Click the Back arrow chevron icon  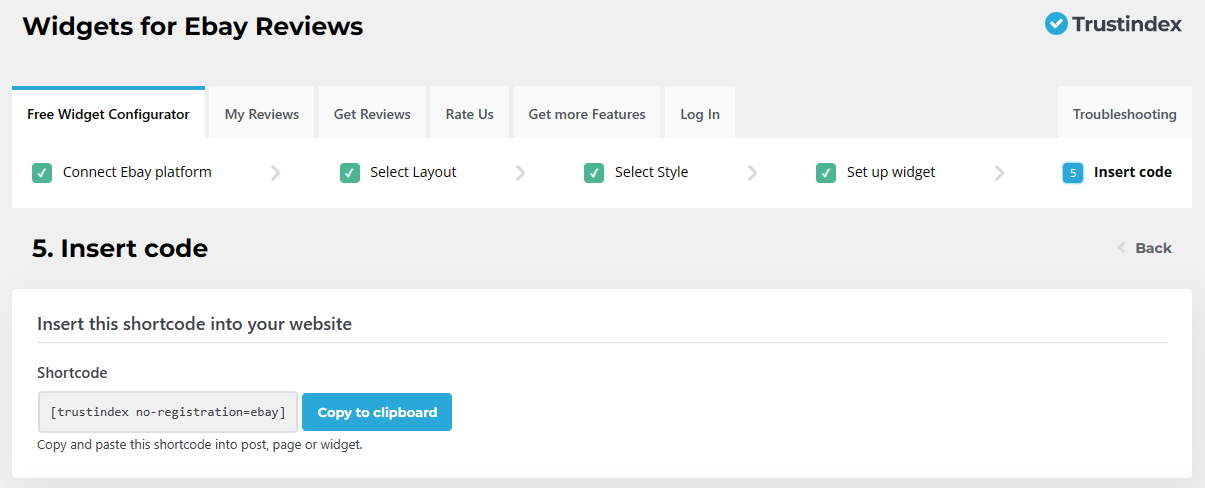click(1122, 248)
